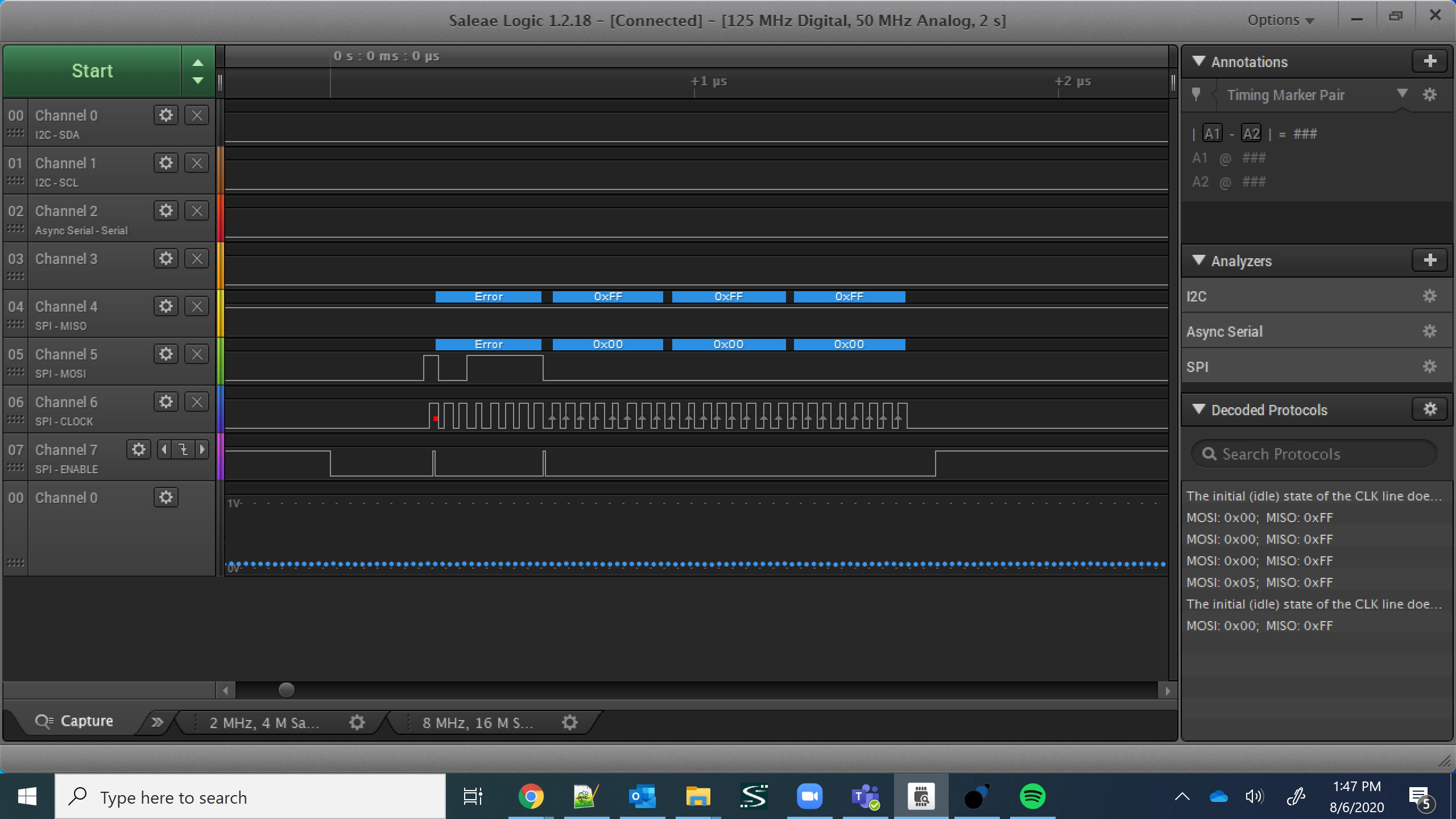Open Channel 0 I2C-SDA settings gear

(166, 115)
